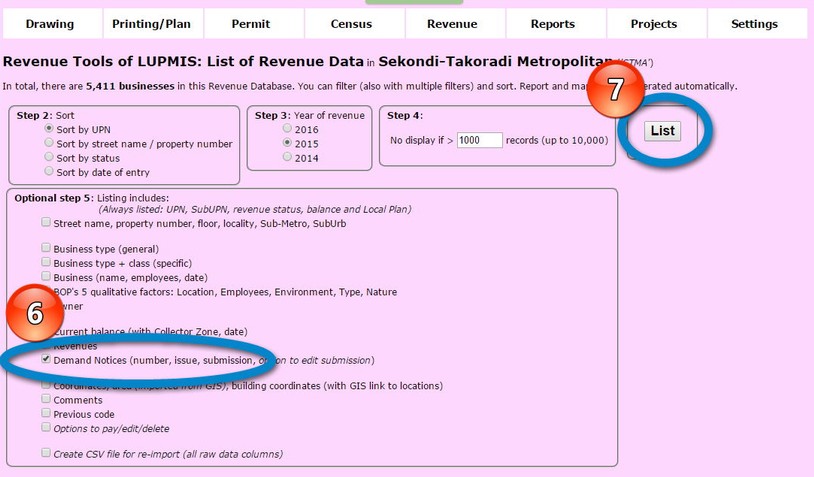Enable Business (name, employees, date) checkbox
This screenshot has height=477, width=814.
(x=46, y=276)
